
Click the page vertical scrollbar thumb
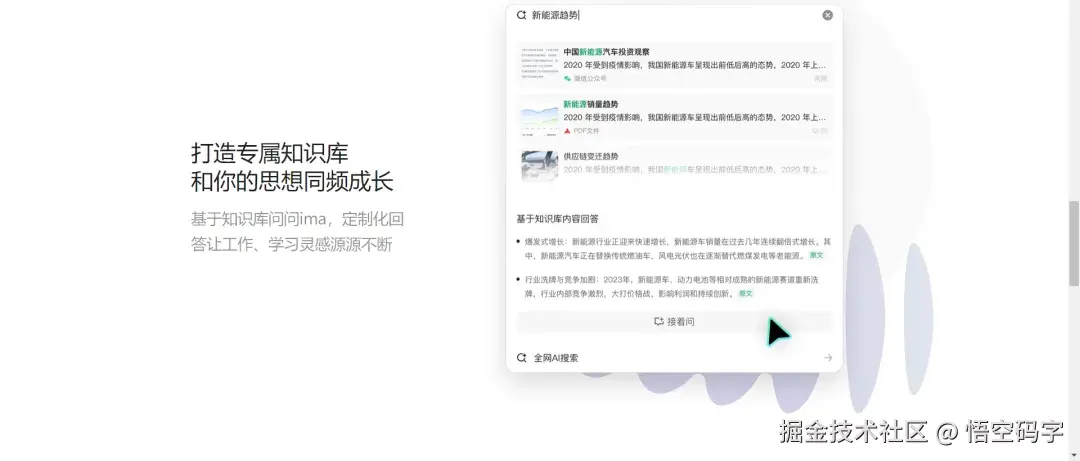pyautogui.click(x=1074, y=243)
